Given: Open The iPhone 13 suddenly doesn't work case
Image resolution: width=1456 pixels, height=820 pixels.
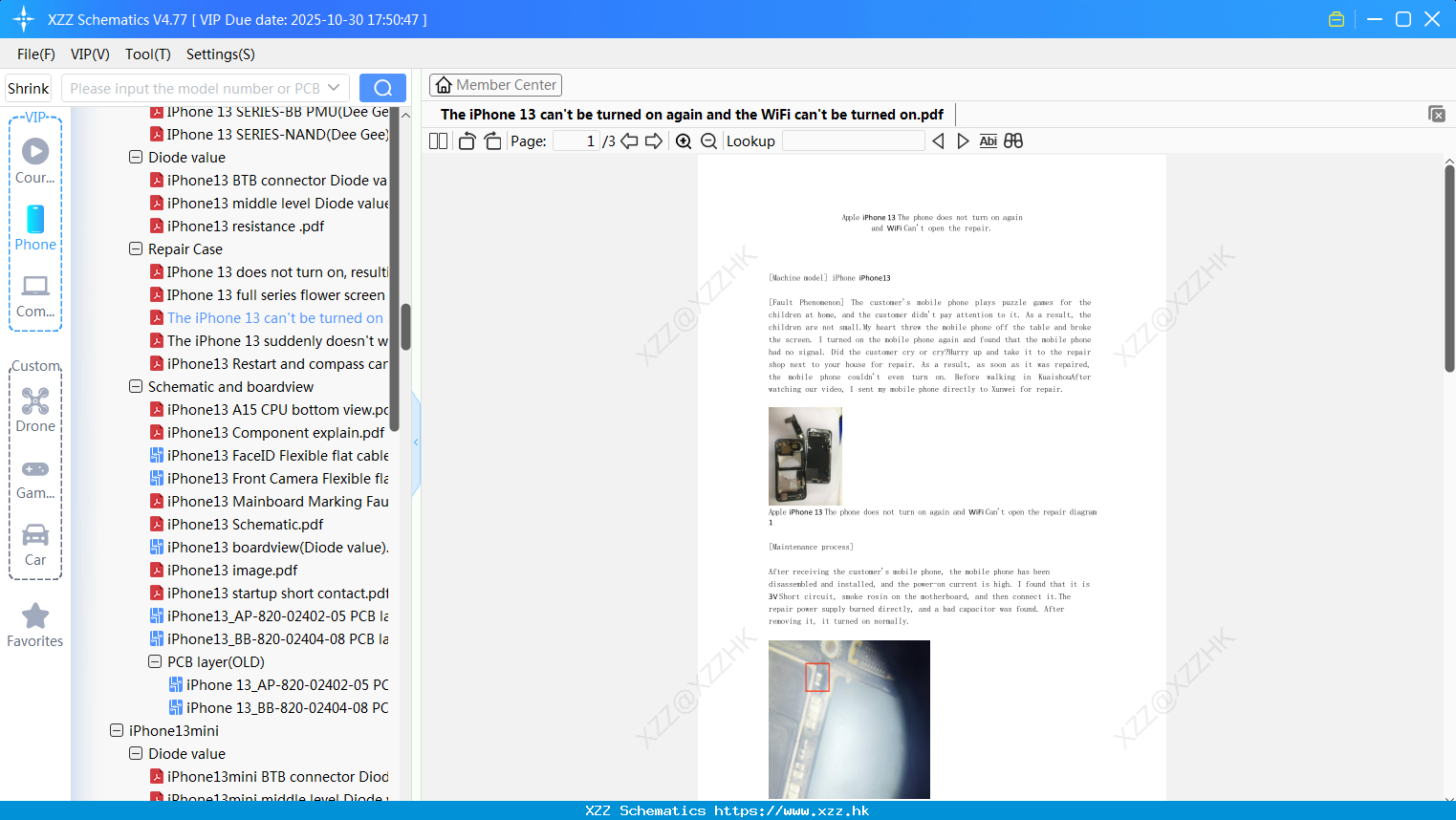Looking at the screenshot, I should coord(269,340).
